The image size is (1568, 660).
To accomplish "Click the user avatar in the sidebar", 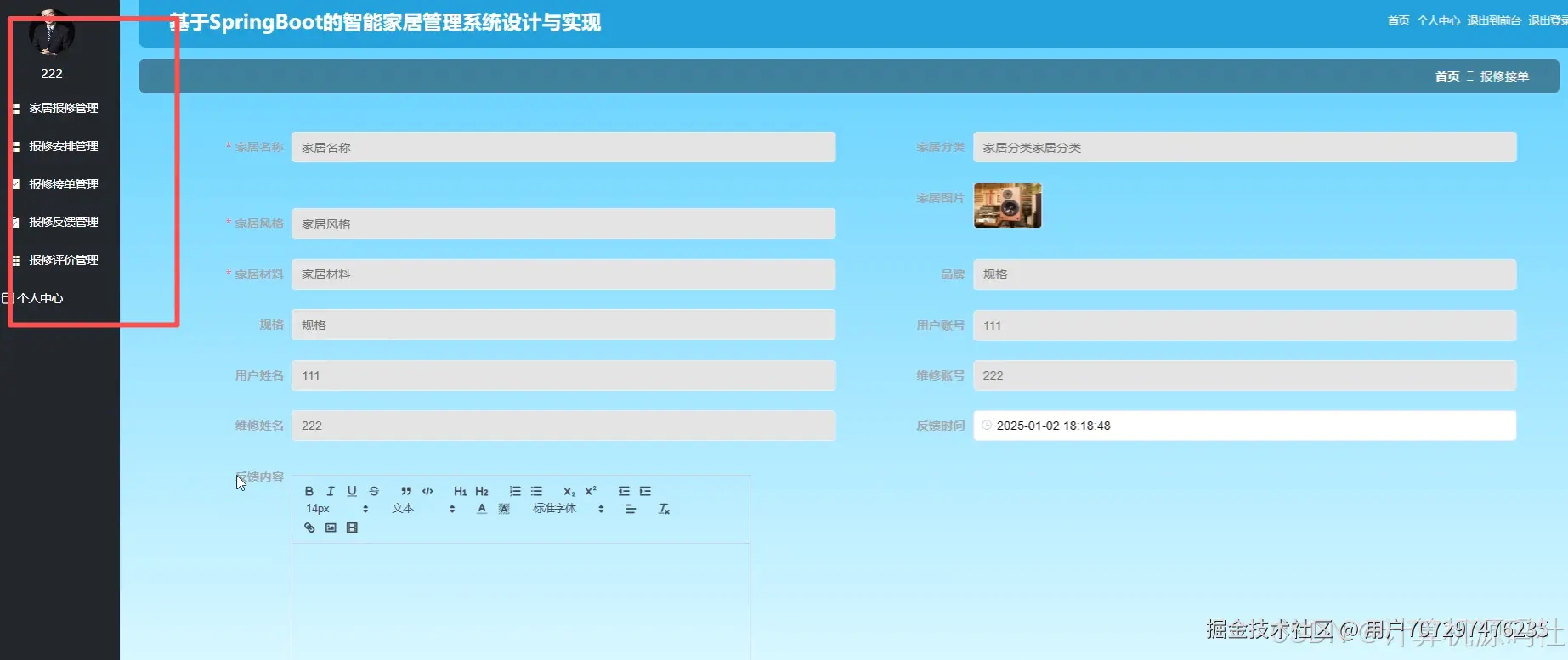I will pyautogui.click(x=52, y=34).
